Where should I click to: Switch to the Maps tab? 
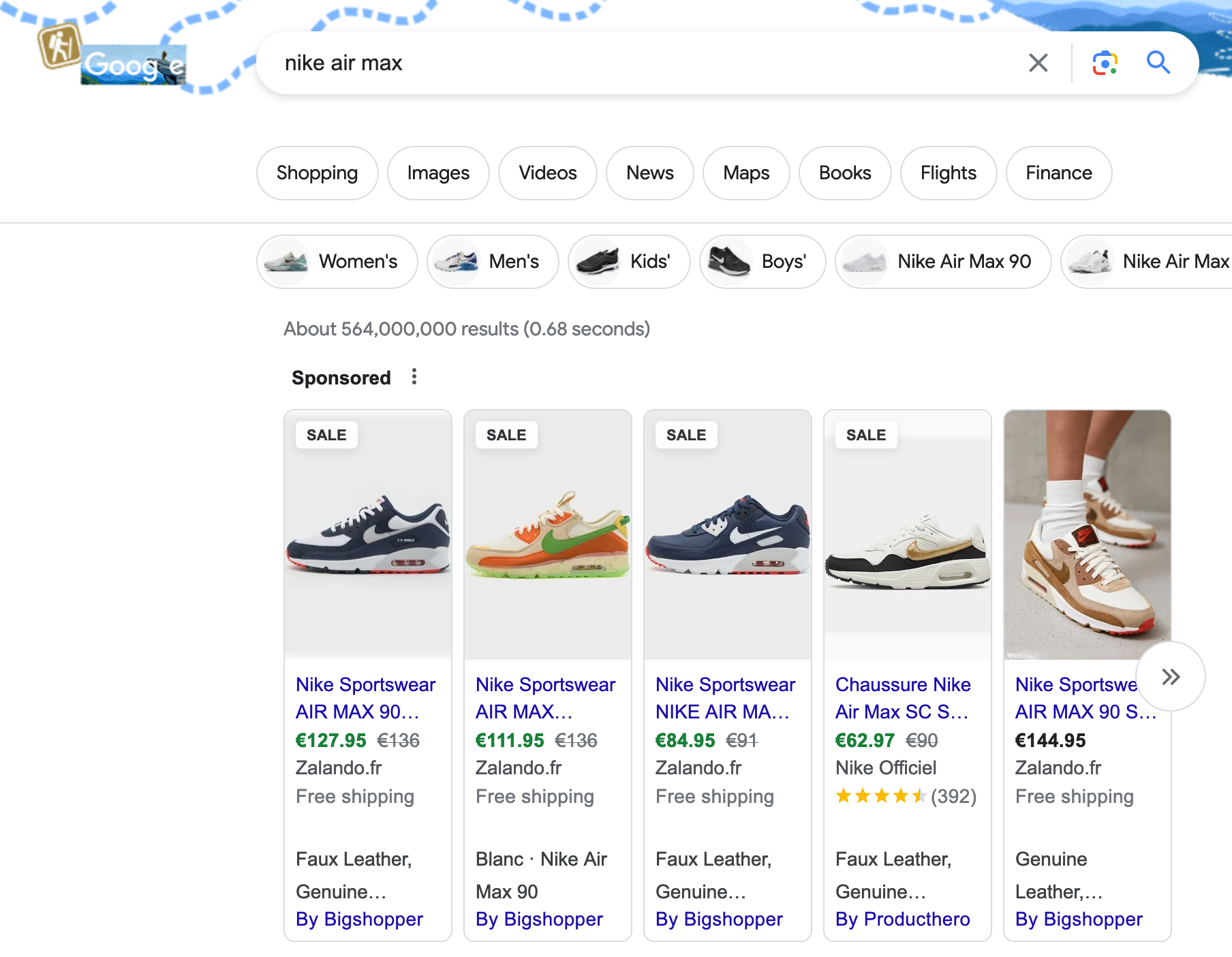pyautogui.click(x=746, y=173)
